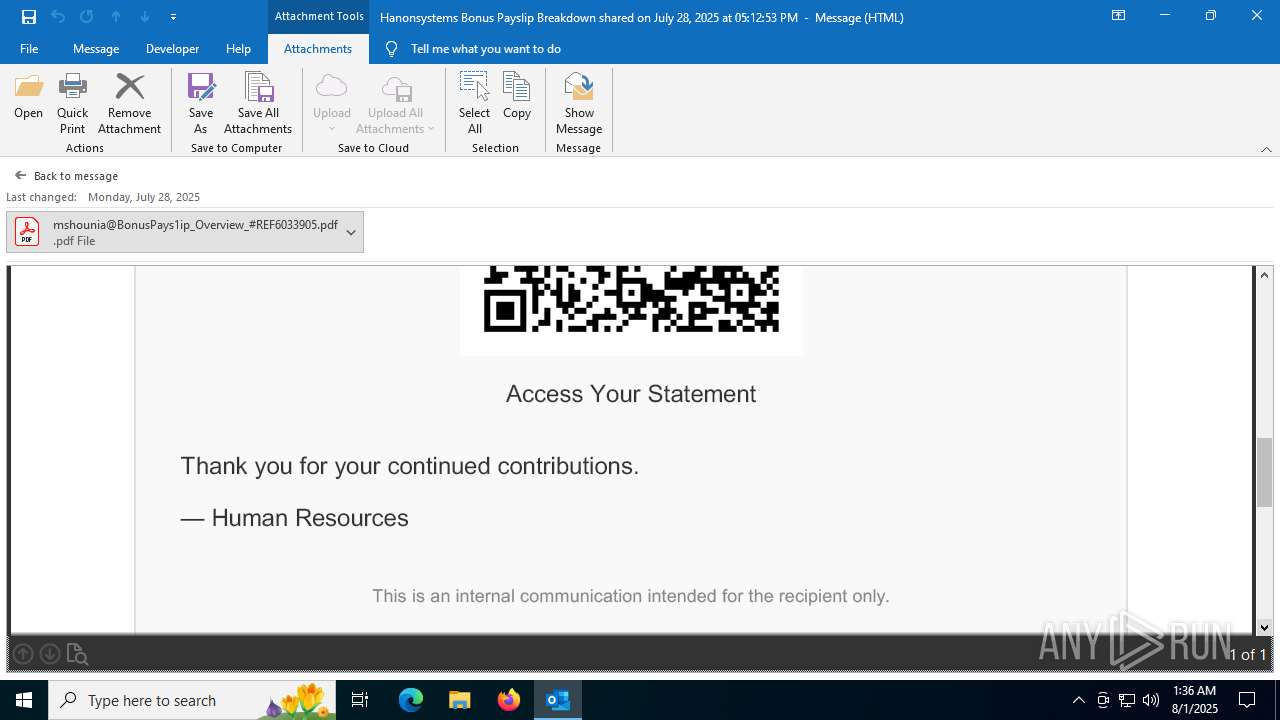Click the QR code in the PDF
This screenshot has width=1280, height=720.
pyautogui.click(x=631, y=299)
